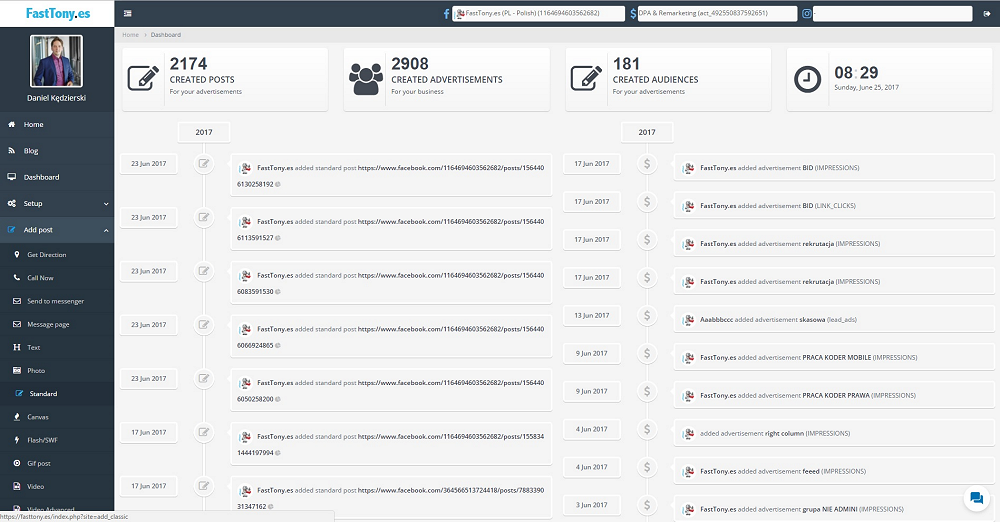Screen dimensions: 1000x522
Task: Open the FastTony.es (PL - Polish) page dropdown
Action: click(x=538, y=13)
